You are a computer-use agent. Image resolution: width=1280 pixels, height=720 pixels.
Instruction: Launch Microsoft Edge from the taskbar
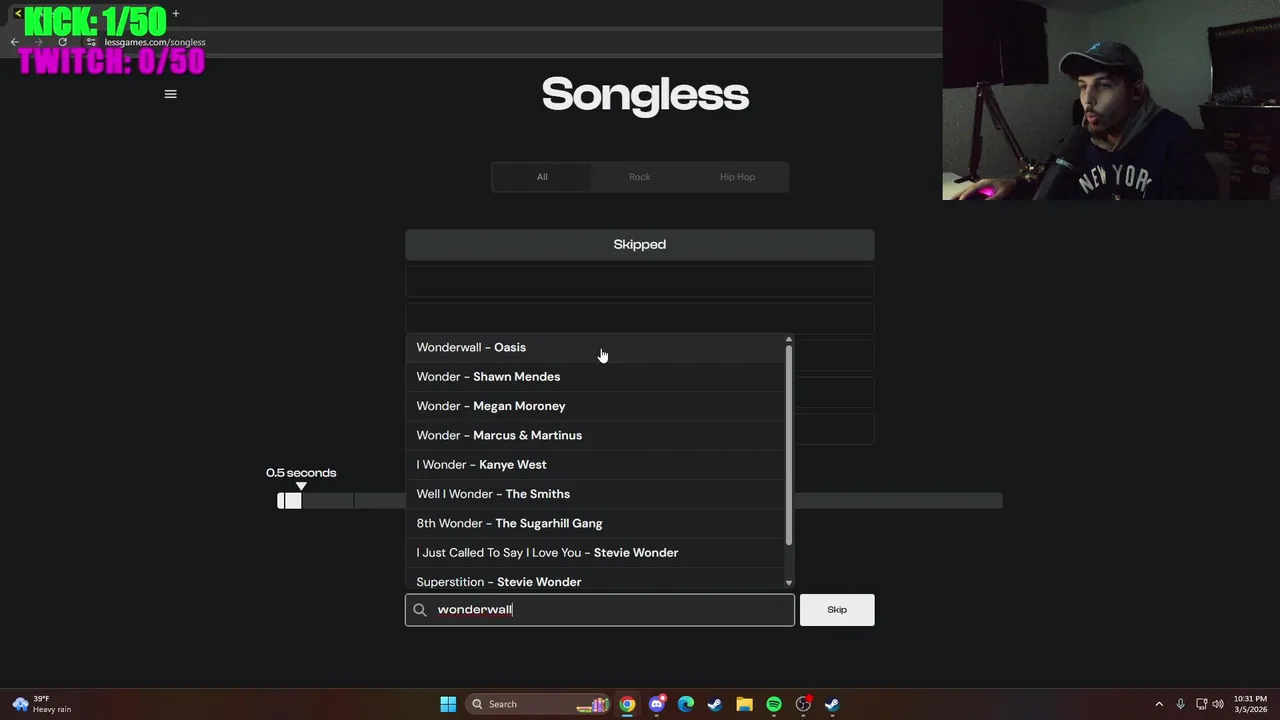click(x=686, y=704)
